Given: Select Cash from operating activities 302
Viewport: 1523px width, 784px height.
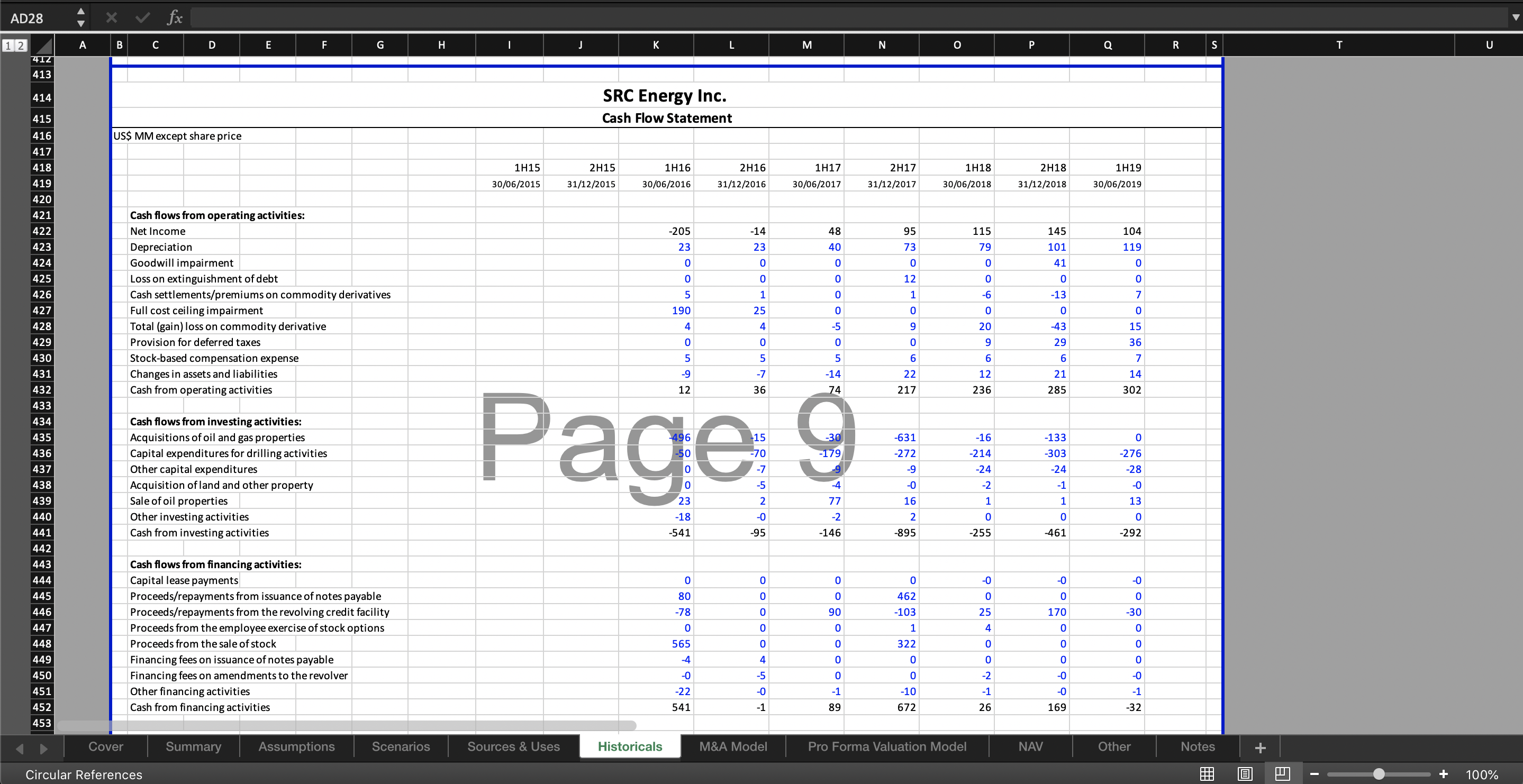Looking at the screenshot, I should pos(1108,390).
